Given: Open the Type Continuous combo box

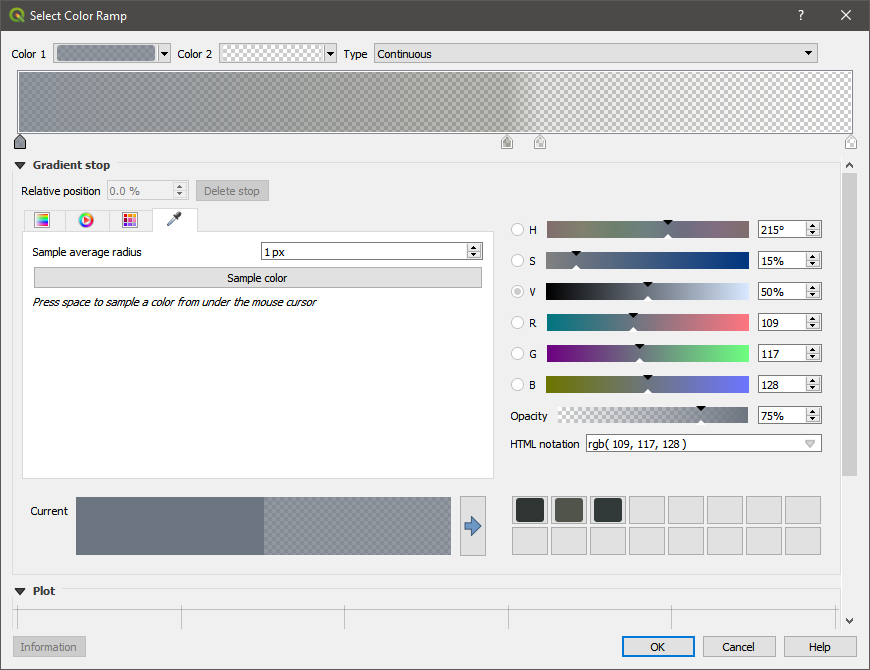Looking at the screenshot, I should pyautogui.click(x=595, y=54).
